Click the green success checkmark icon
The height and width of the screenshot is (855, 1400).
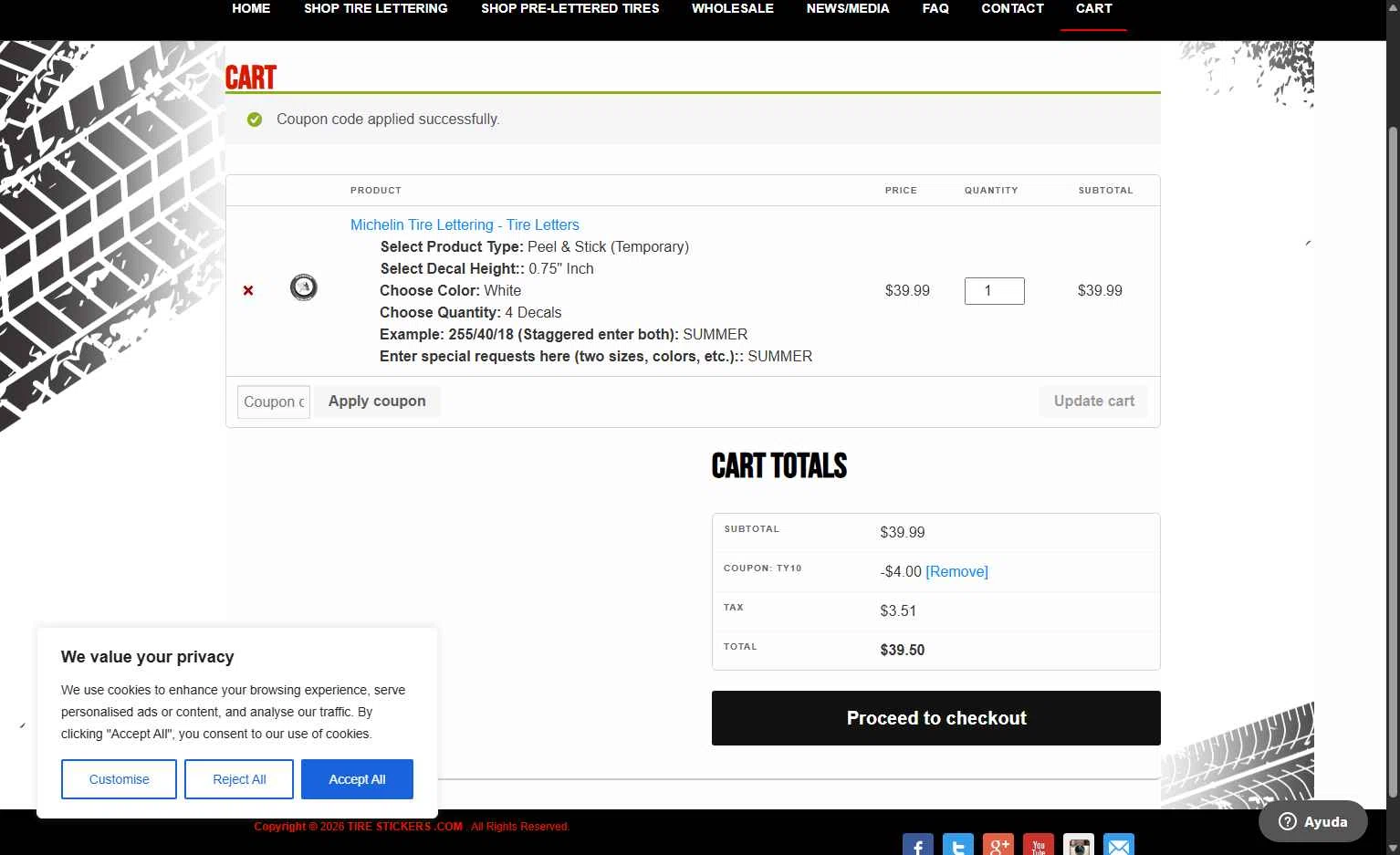255,120
